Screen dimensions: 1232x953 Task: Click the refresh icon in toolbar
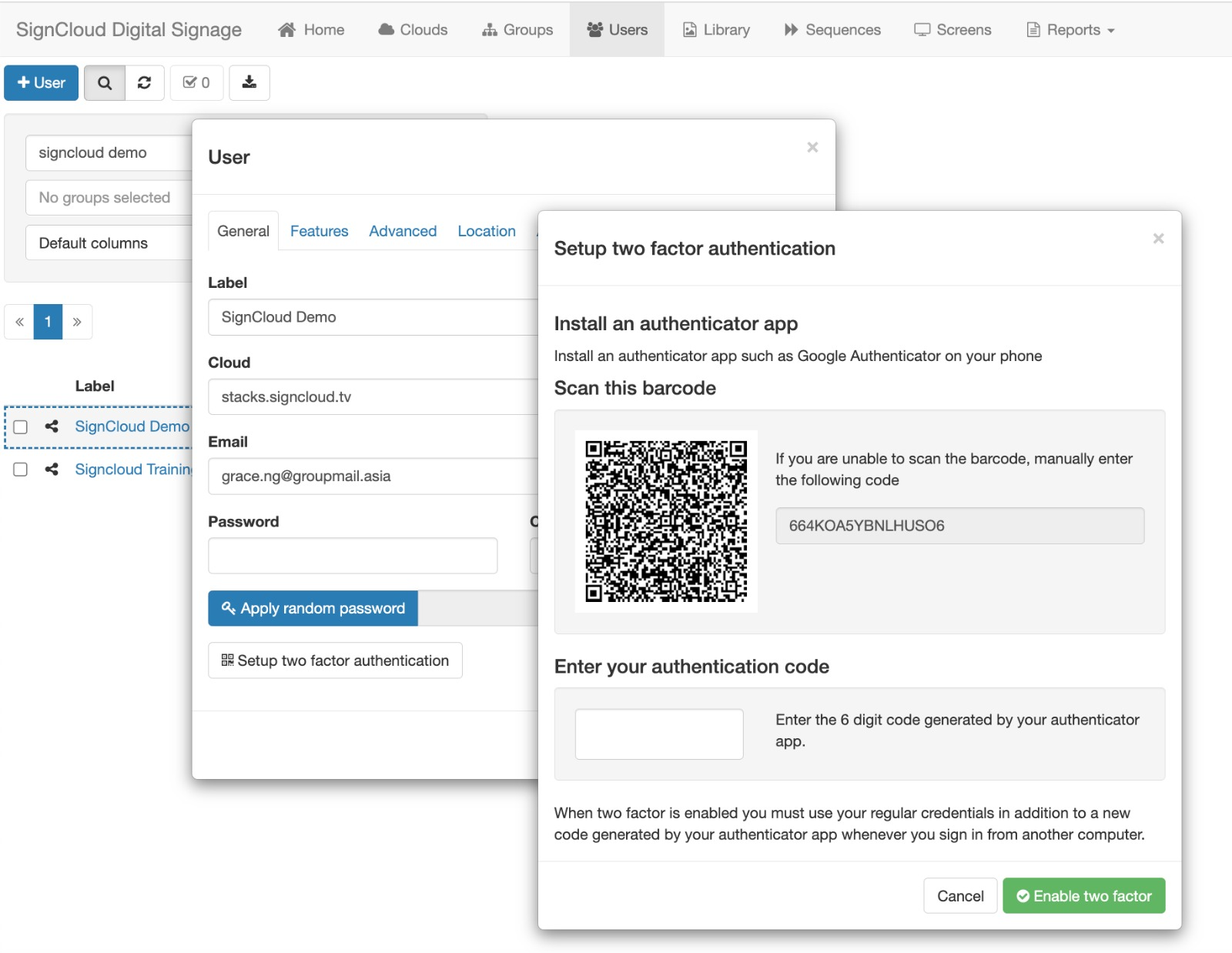(x=144, y=83)
